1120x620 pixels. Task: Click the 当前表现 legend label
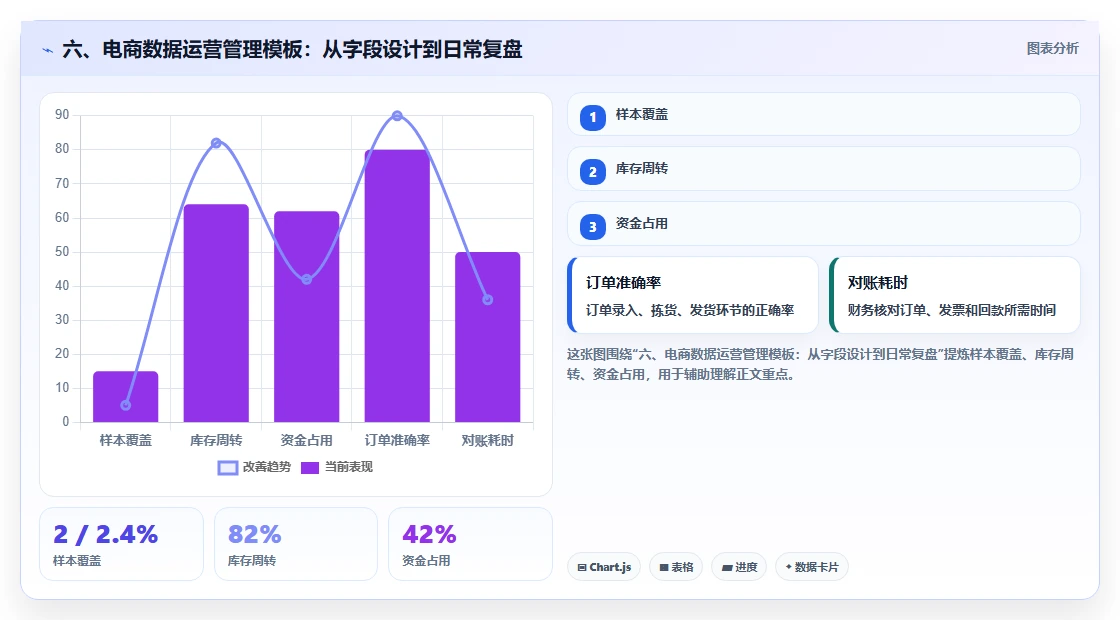pos(349,467)
